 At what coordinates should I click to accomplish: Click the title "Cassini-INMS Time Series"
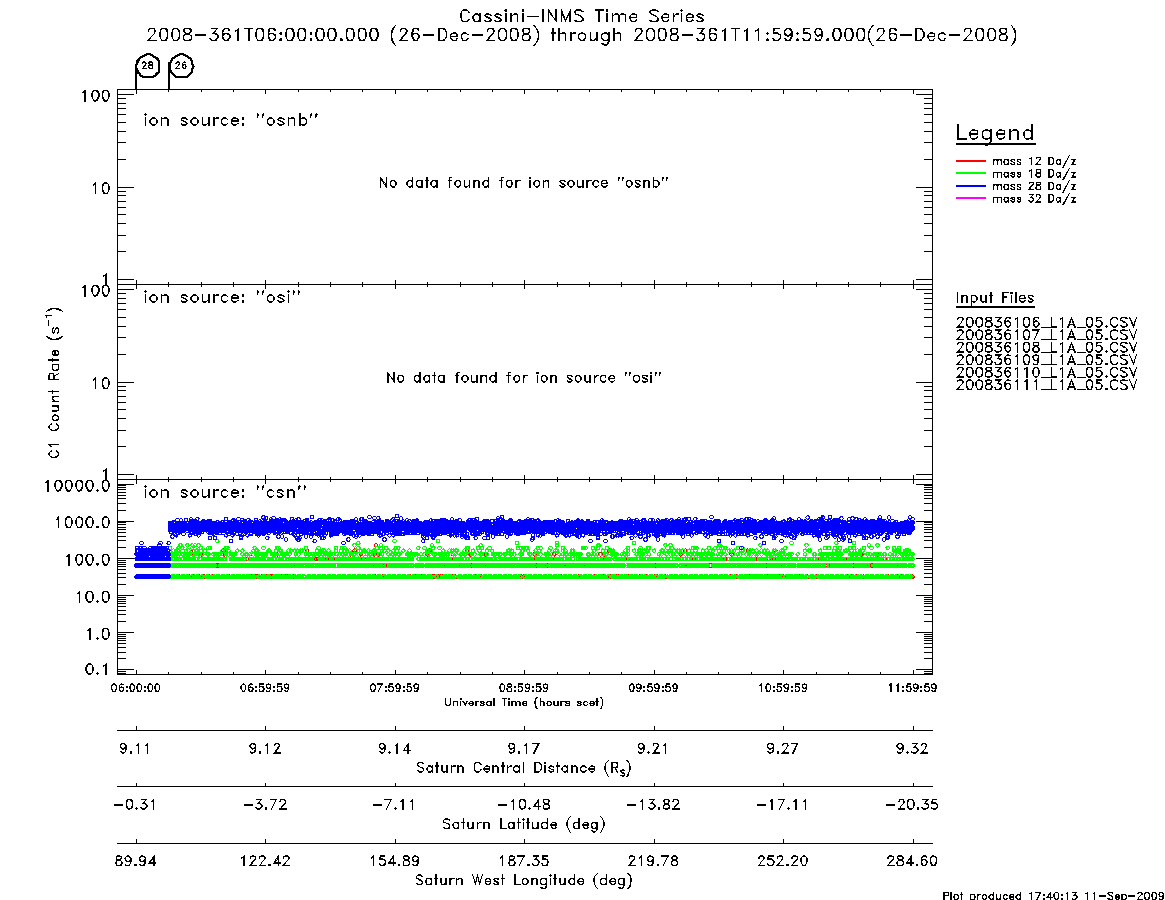click(x=582, y=16)
